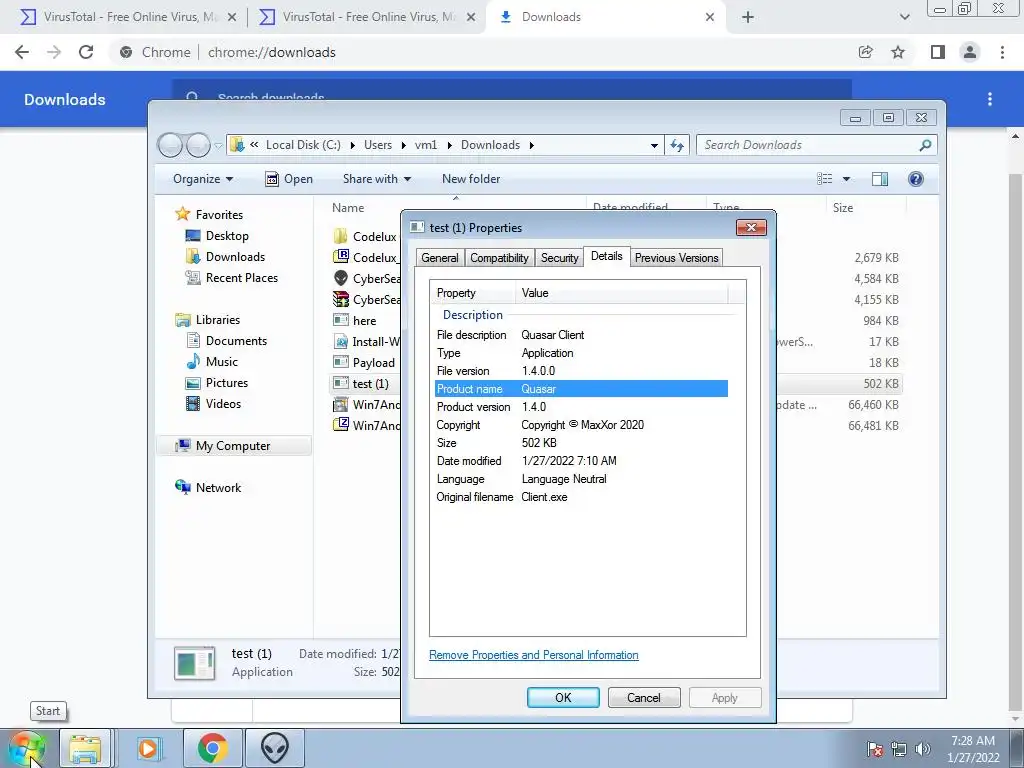Sort by Name column header

pos(348,208)
